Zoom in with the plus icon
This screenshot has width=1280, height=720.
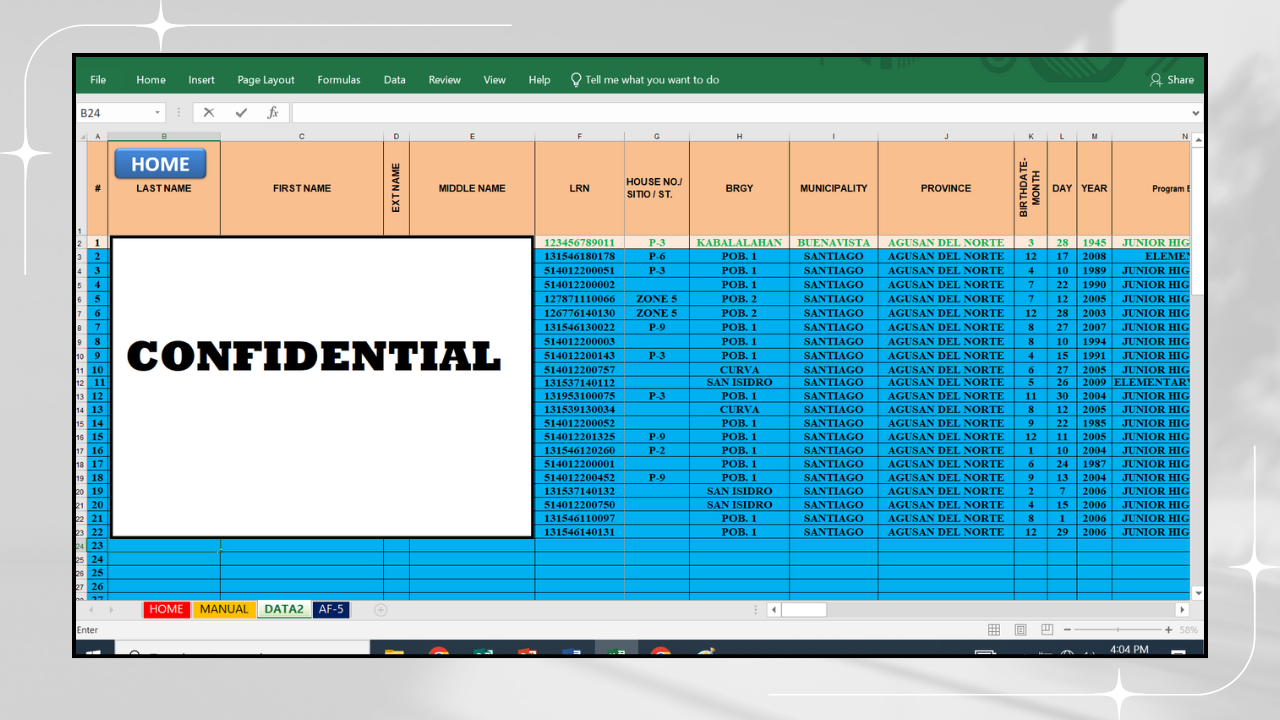click(1168, 630)
